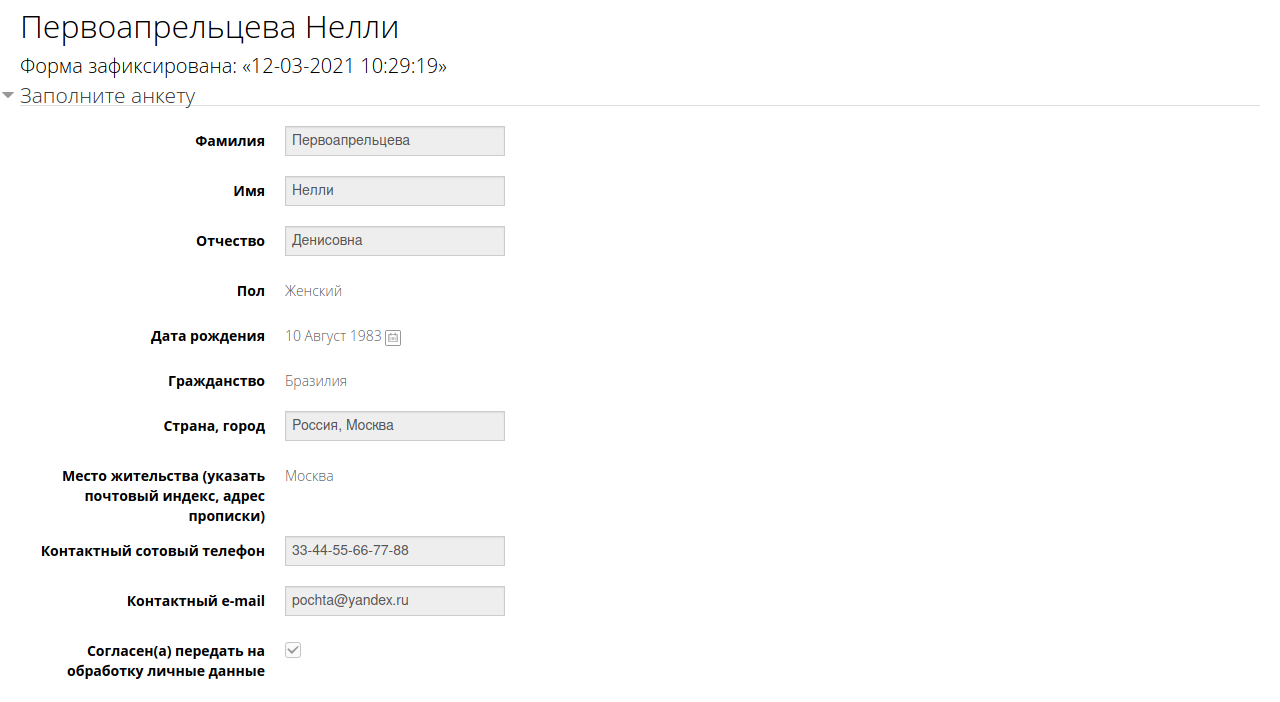Select the "Фамилия" field label
1280x702 pixels.
click(230, 141)
